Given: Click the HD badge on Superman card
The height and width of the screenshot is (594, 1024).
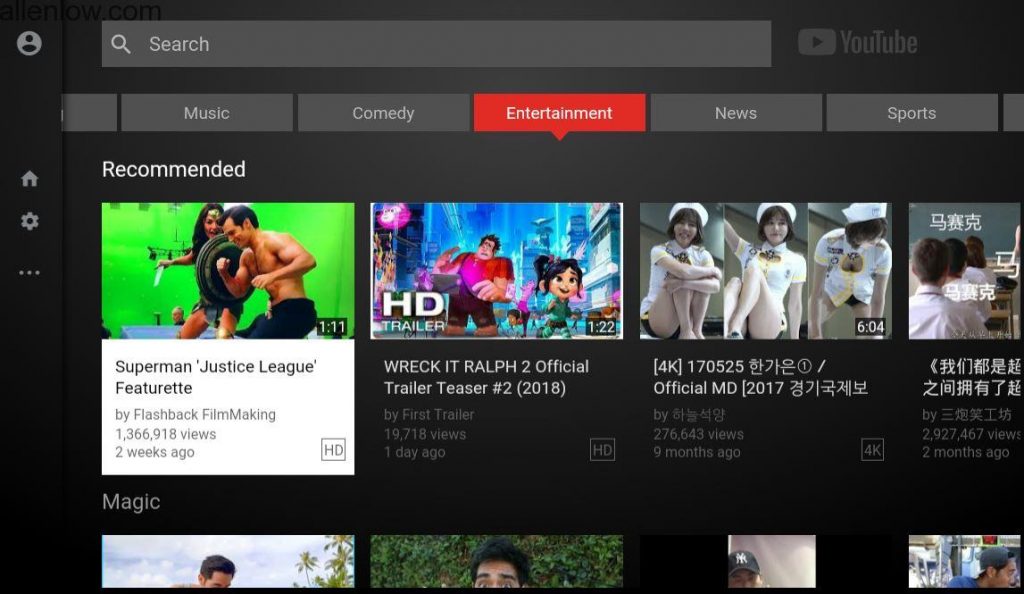Looking at the screenshot, I should click(333, 450).
